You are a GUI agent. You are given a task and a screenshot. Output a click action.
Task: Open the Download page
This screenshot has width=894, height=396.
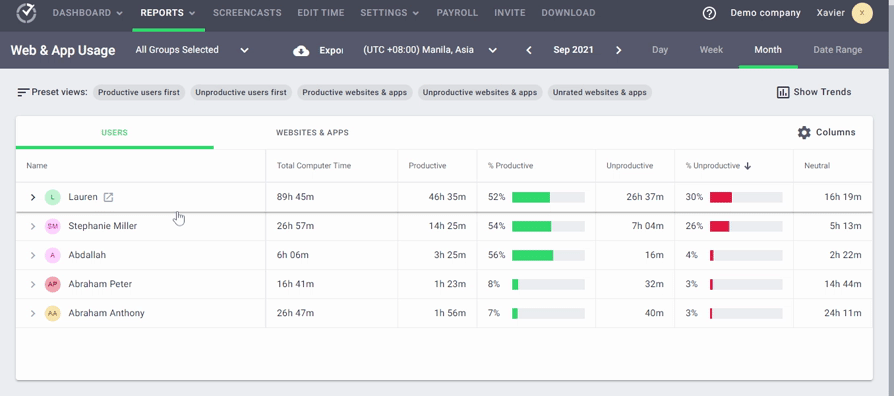pyautogui.click(x=568, y=13)
